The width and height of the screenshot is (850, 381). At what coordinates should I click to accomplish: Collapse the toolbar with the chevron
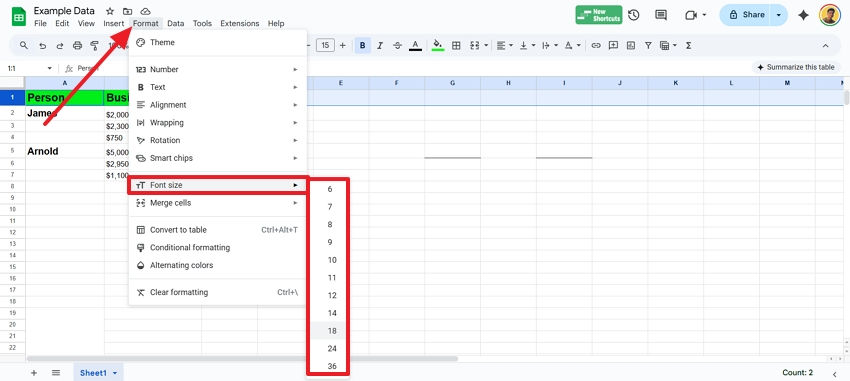pos(826,46)
